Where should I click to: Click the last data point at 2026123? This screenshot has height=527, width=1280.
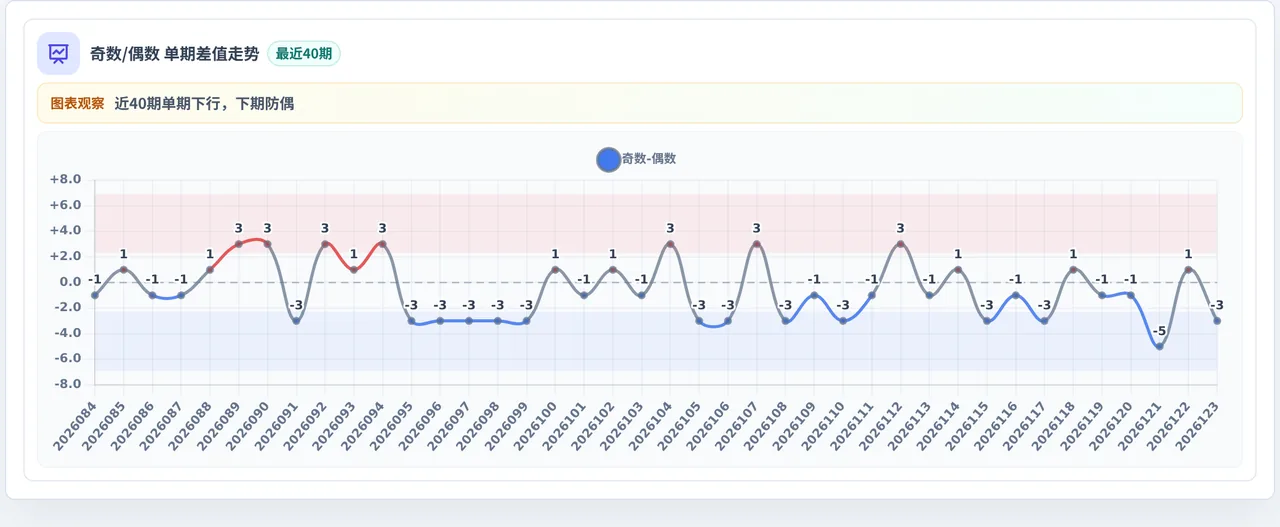pyautogui.click(x=1217, y=321)
